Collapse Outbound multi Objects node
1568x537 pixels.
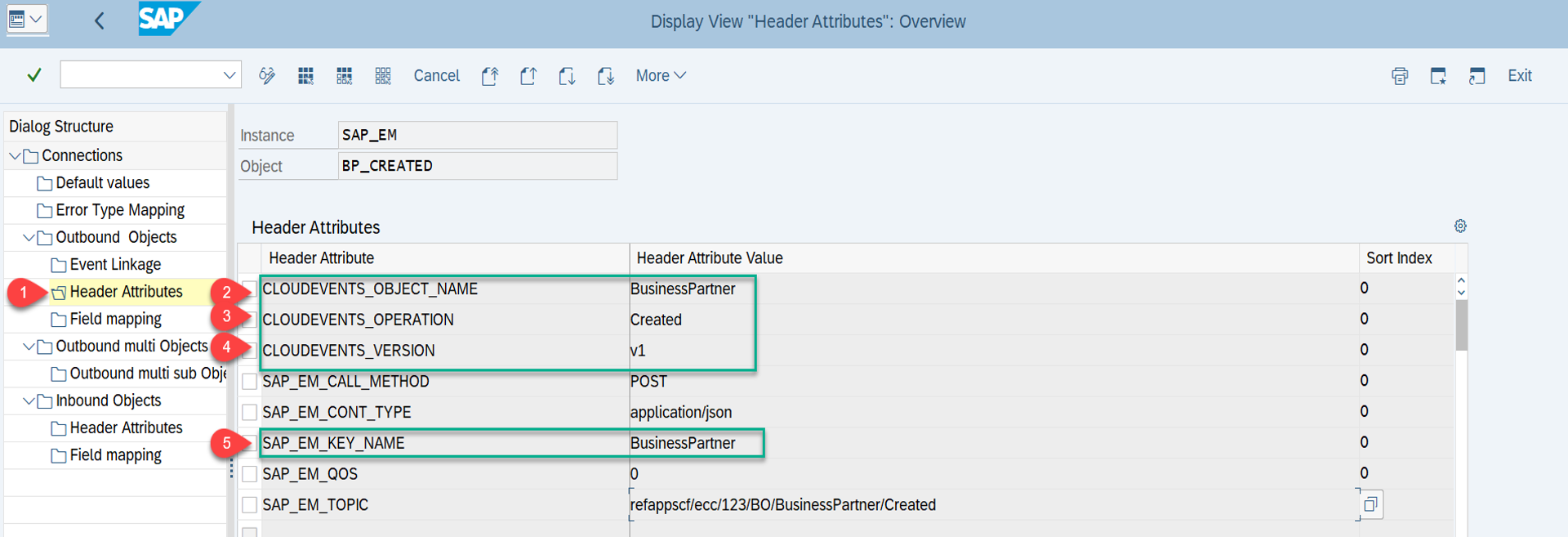click(29, 347)
